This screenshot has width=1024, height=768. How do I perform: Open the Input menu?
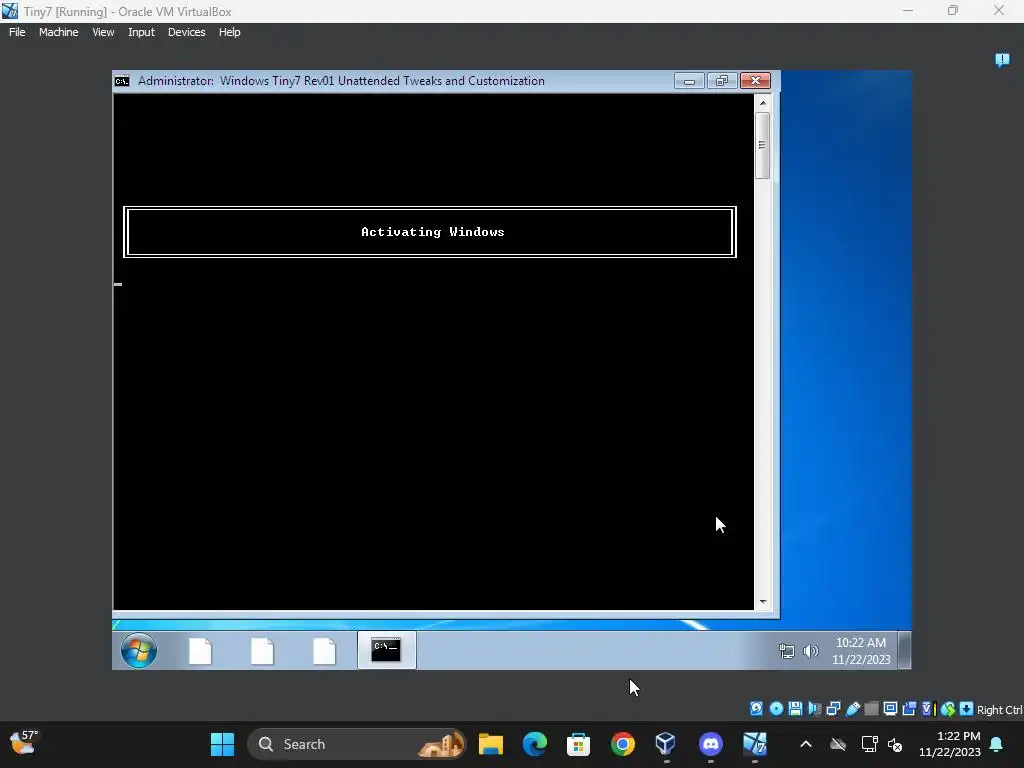pos(141,32)
